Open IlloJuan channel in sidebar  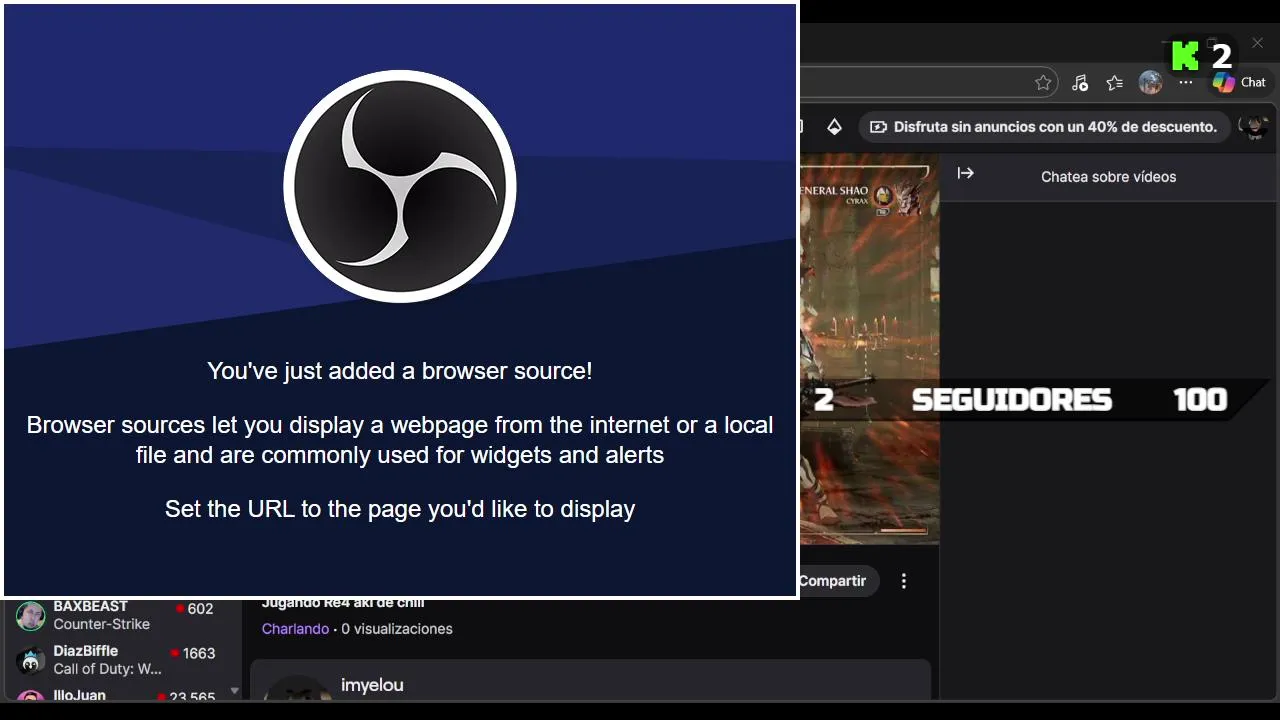pos(120,695)
